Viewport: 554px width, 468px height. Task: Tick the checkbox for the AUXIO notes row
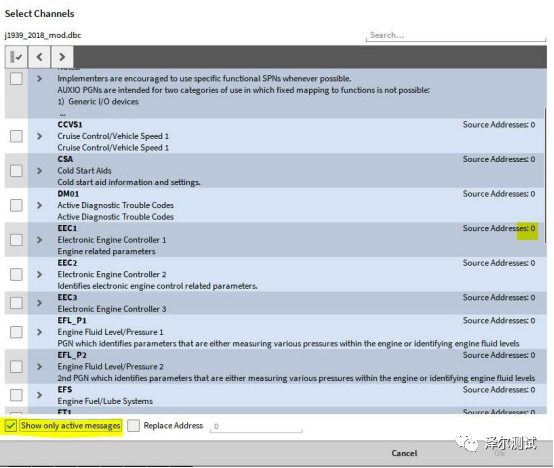pos(16,78)
